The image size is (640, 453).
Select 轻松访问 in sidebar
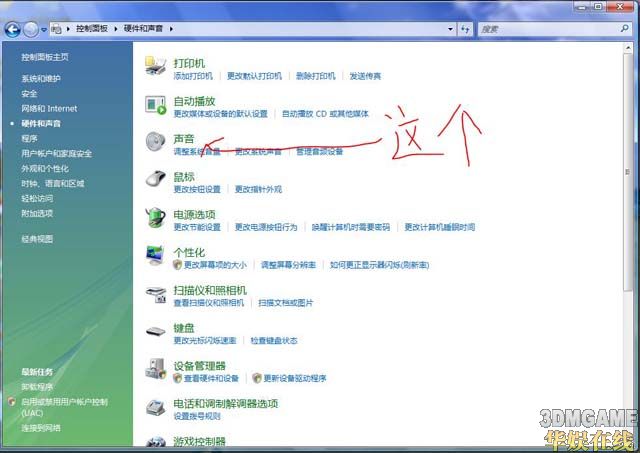click(x=37, y=198)
